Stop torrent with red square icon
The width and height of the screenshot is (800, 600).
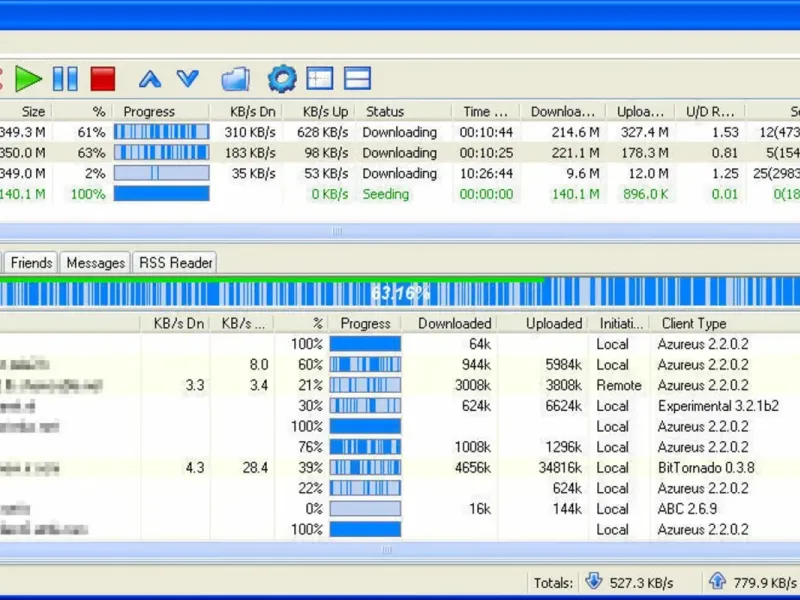(103, 79)
